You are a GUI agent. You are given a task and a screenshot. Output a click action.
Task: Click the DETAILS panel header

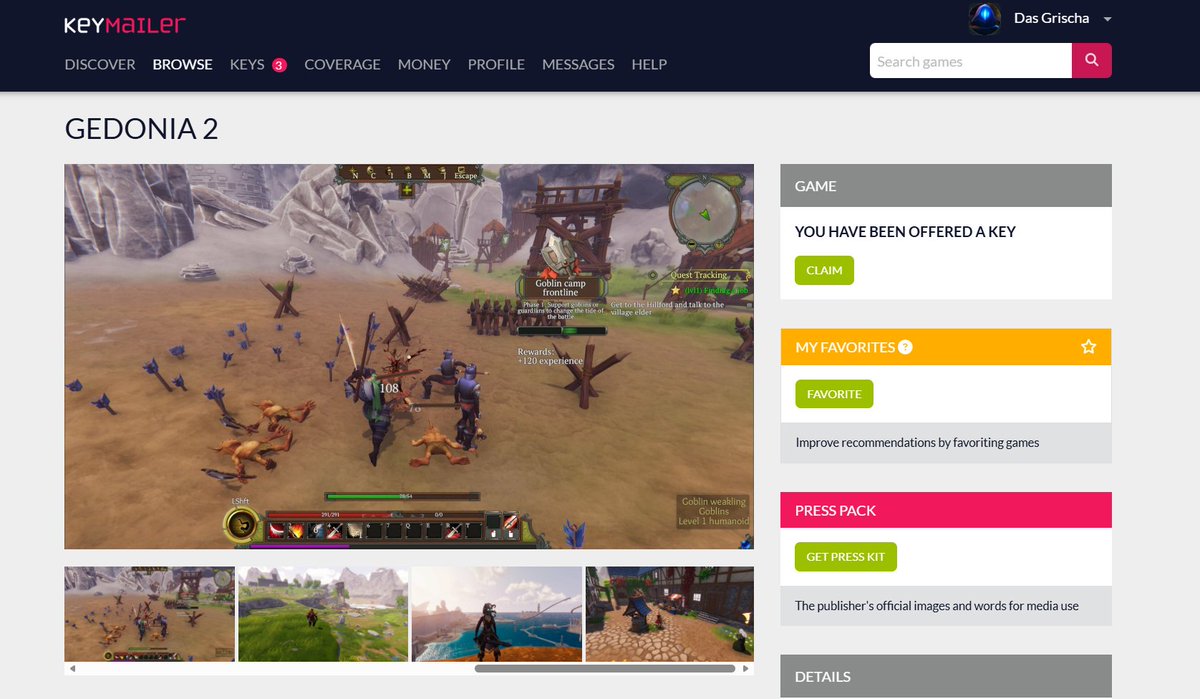[x=946, y=676]
